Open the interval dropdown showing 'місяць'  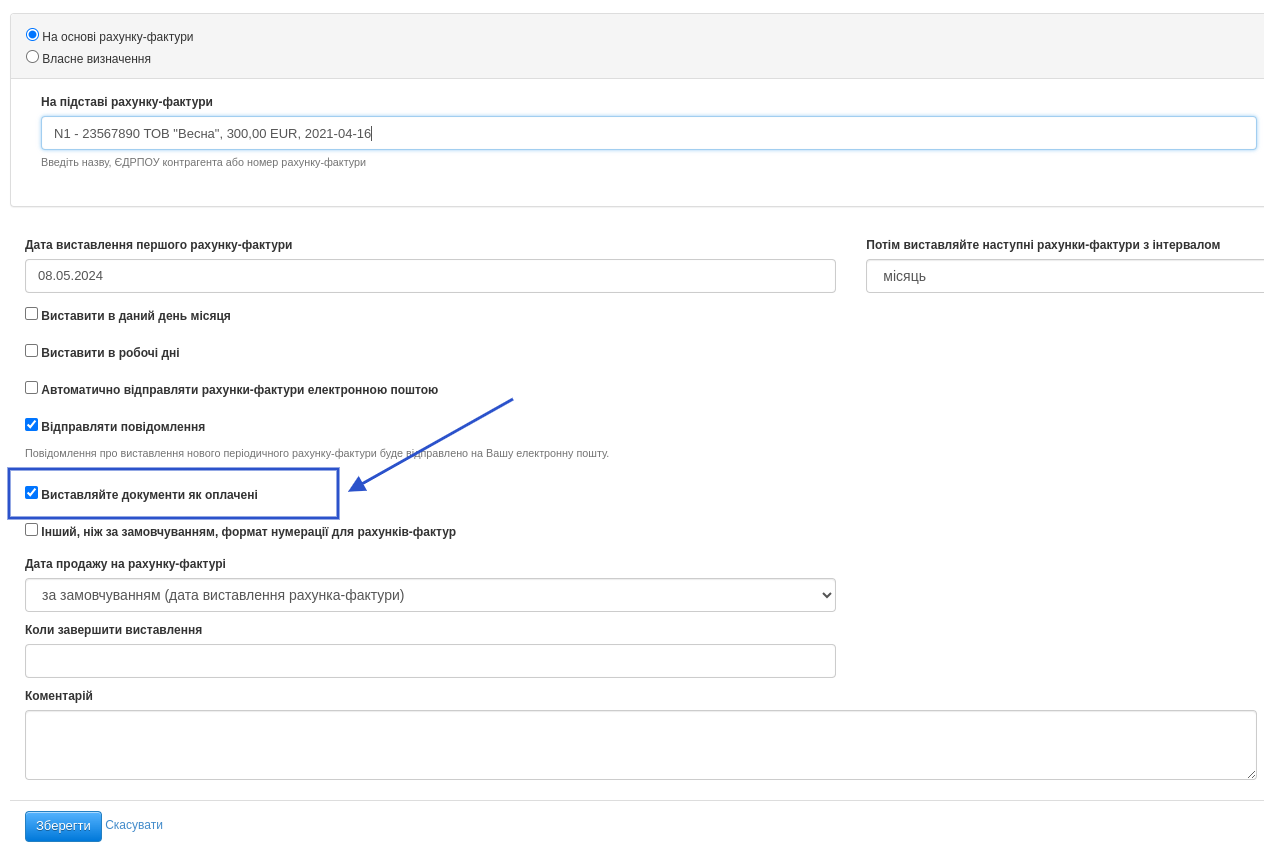1064,276
